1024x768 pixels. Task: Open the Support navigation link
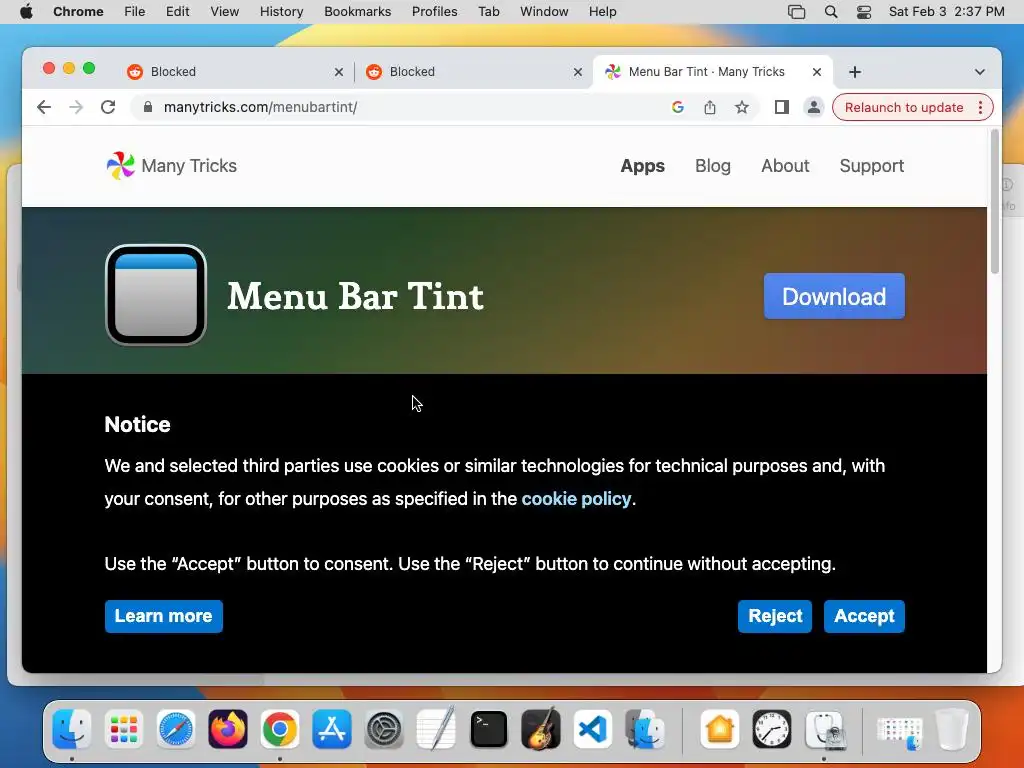(x=872, y=166)
